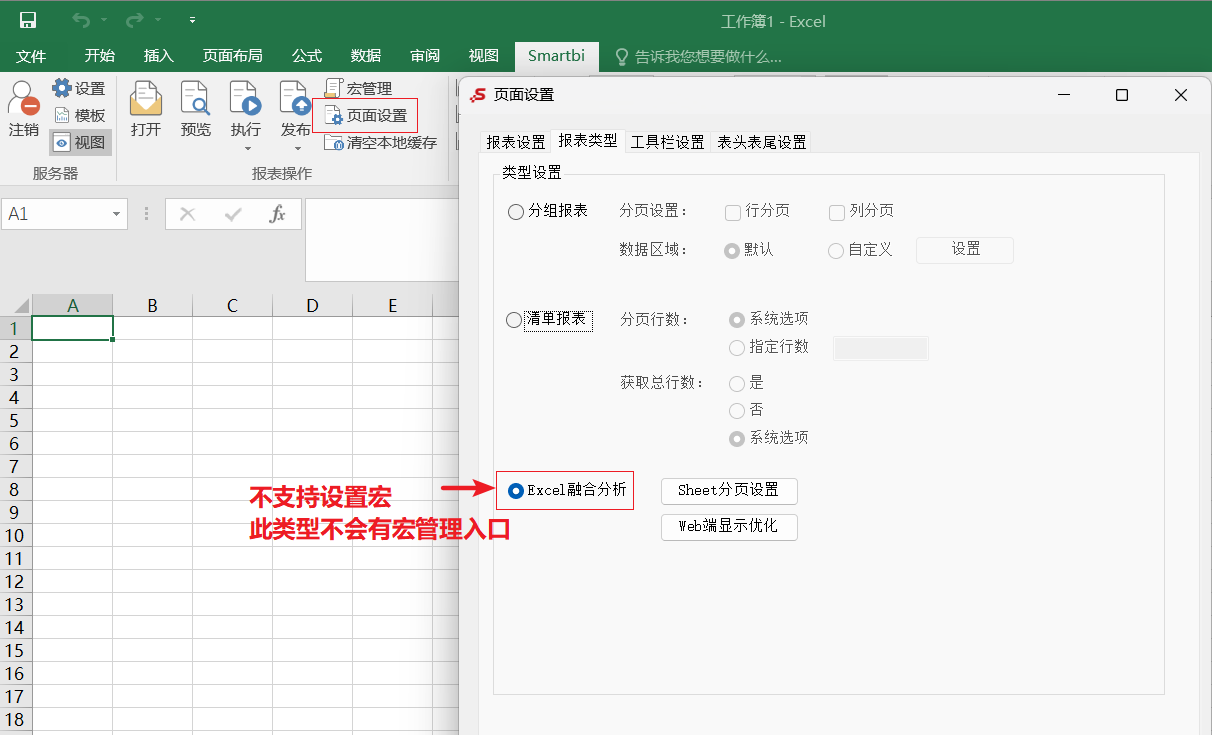The image size is (1212, 735).
Task: Select all cells via corner triangle
Action: [16, 305]
